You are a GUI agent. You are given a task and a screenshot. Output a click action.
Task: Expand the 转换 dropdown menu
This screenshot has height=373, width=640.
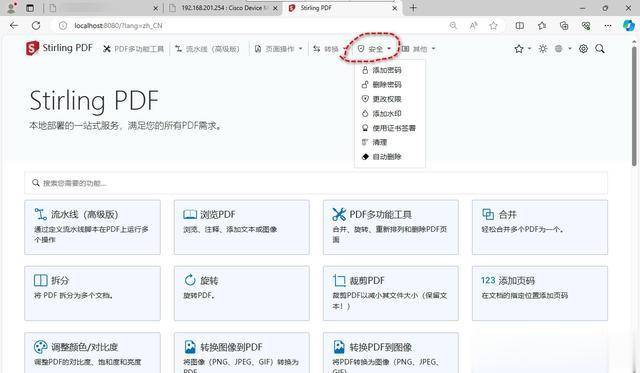329,49
